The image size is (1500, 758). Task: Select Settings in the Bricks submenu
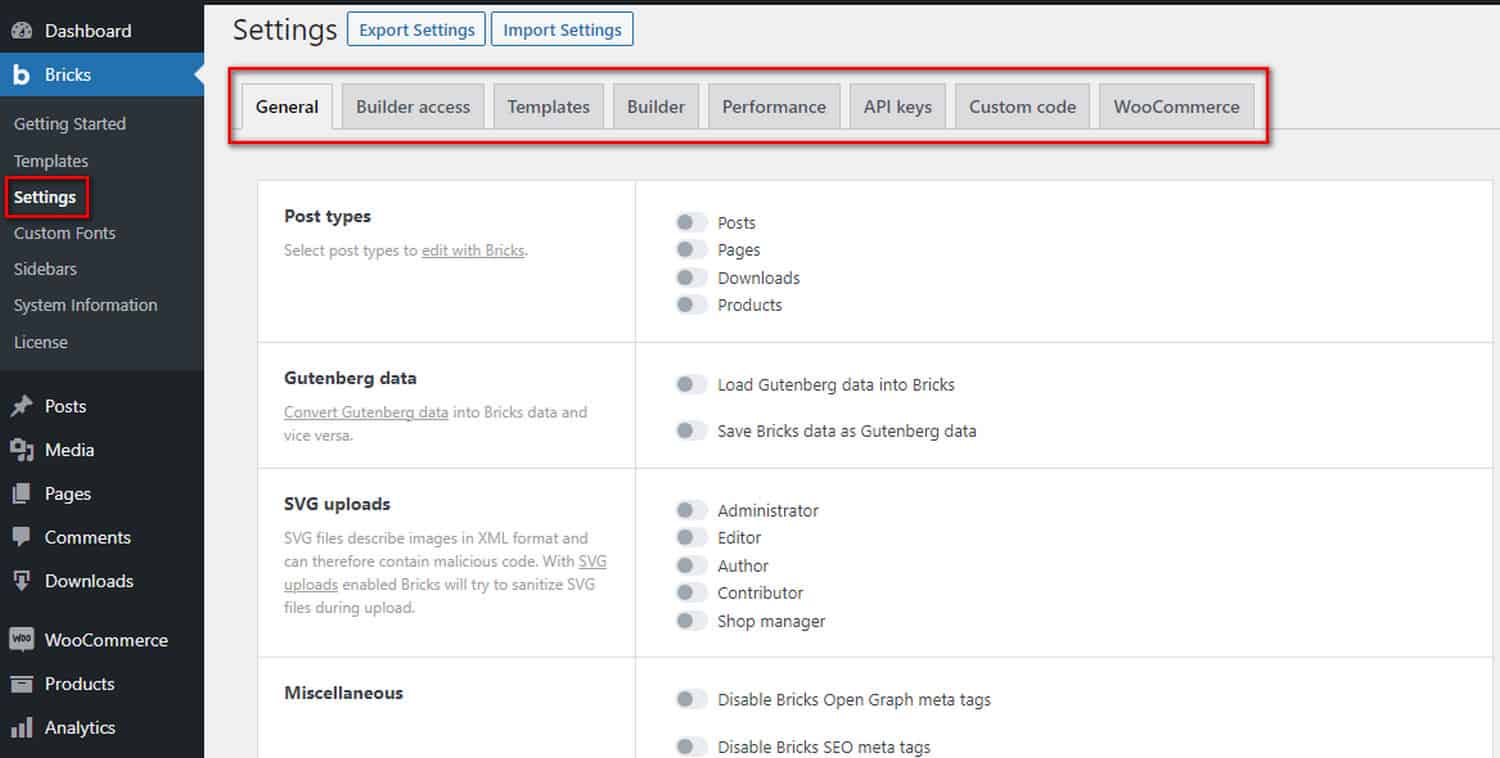point(45,197)
